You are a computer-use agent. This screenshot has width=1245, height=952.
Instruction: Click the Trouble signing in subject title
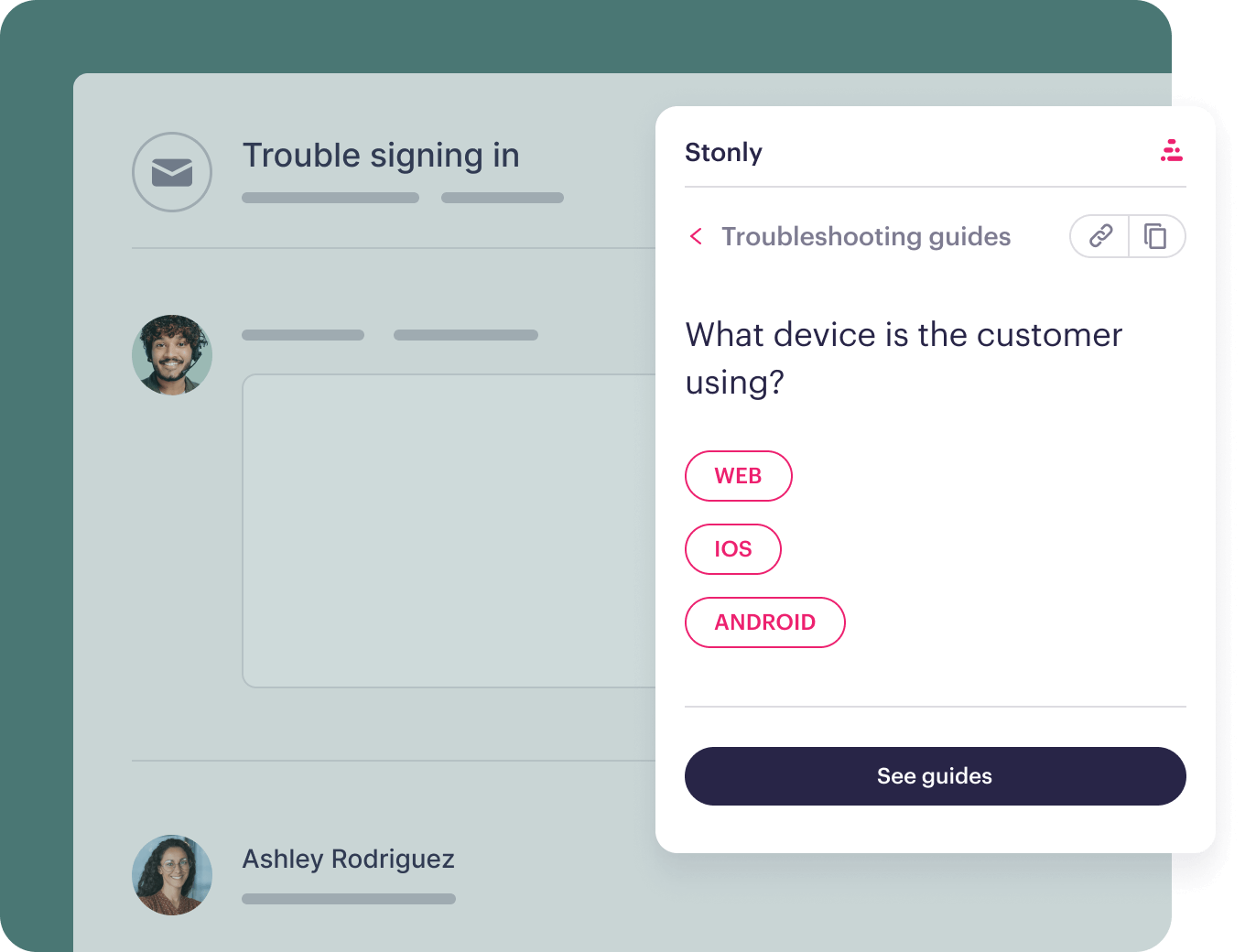pyautogui.click(x=381, y=157)
